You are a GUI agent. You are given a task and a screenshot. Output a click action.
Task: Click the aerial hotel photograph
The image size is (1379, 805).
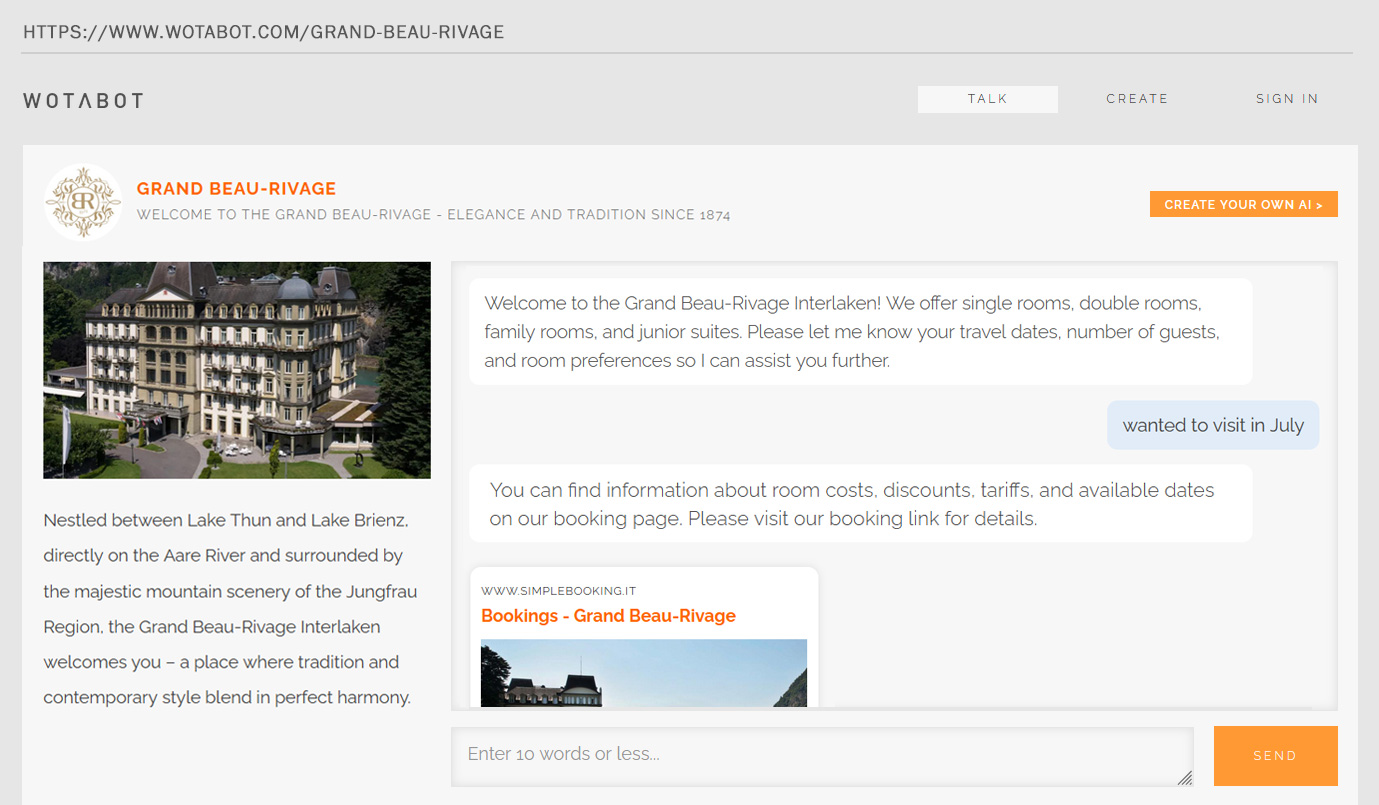click(x=236, y=369)
